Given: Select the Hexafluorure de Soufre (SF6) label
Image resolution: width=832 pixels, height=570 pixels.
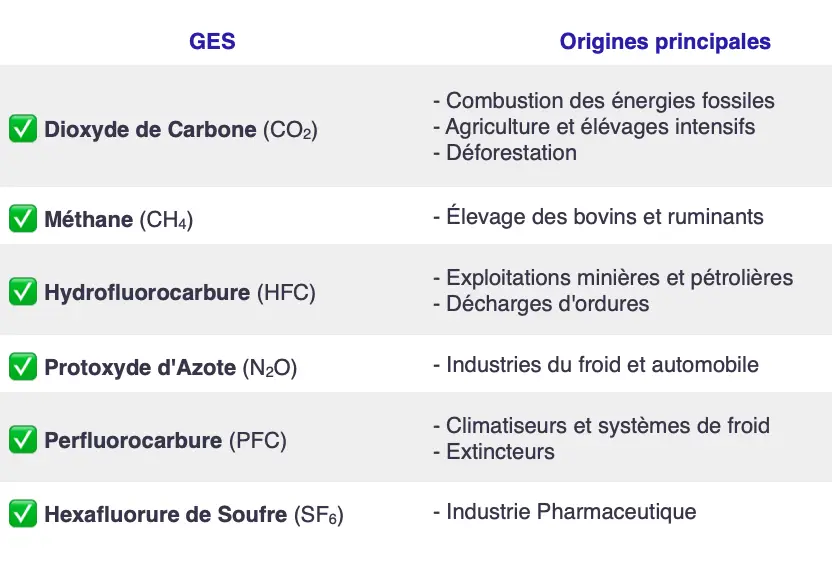Looking at the screenshot, I should (x=194, y=515).
